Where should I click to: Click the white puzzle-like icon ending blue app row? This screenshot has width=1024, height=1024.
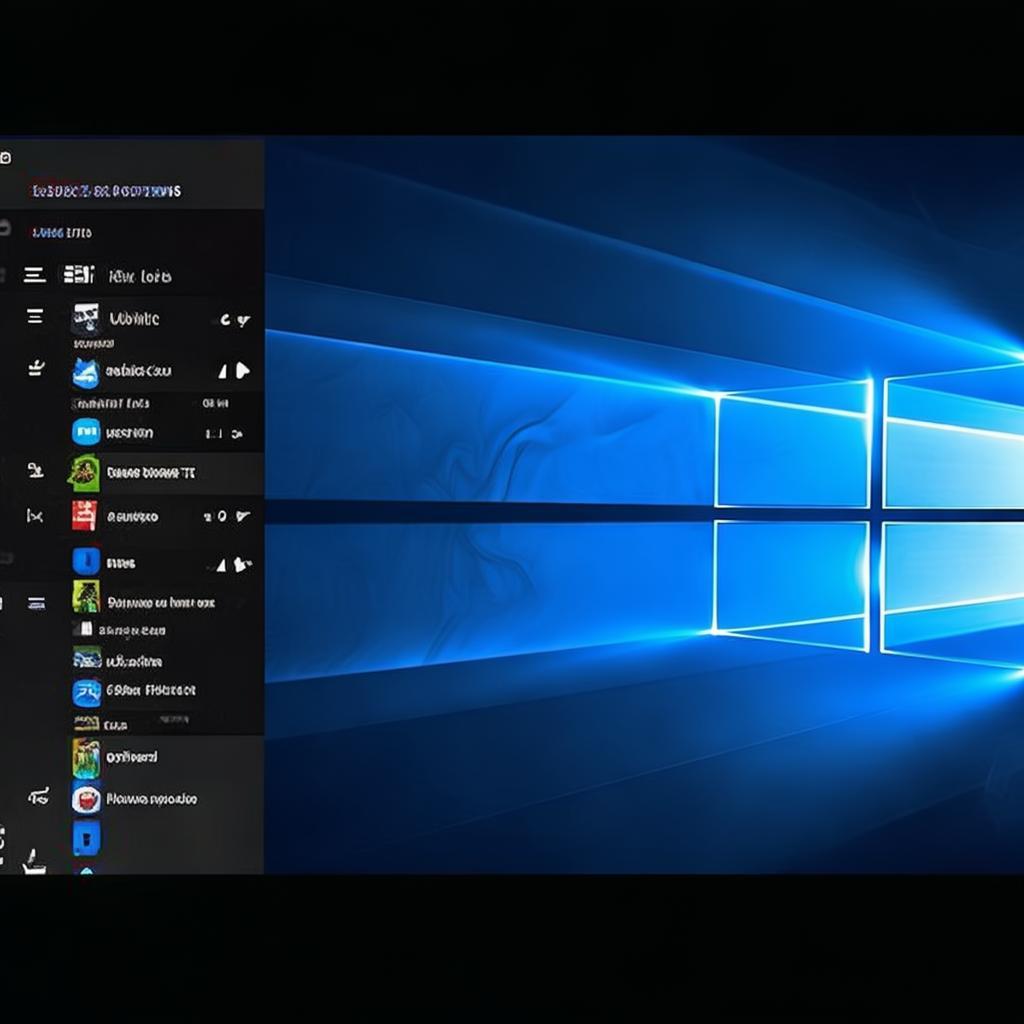(x=242, y=564)
